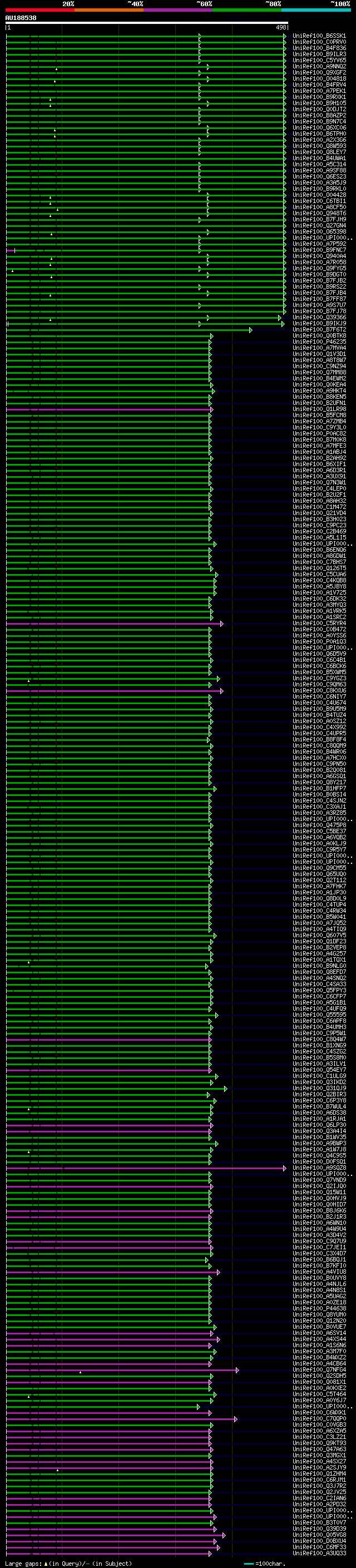Click the purple alignment bar for UniRef100_A9SQZ8

[146, 1168]
